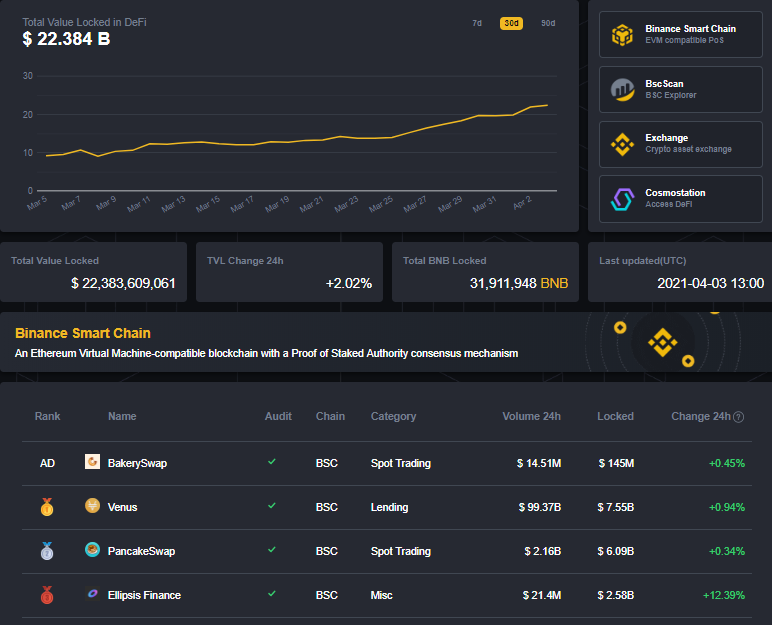This screenshot has width=772, height=625.
Task: Click the Cosmostation hexagon icon
Action: point(622,199)
